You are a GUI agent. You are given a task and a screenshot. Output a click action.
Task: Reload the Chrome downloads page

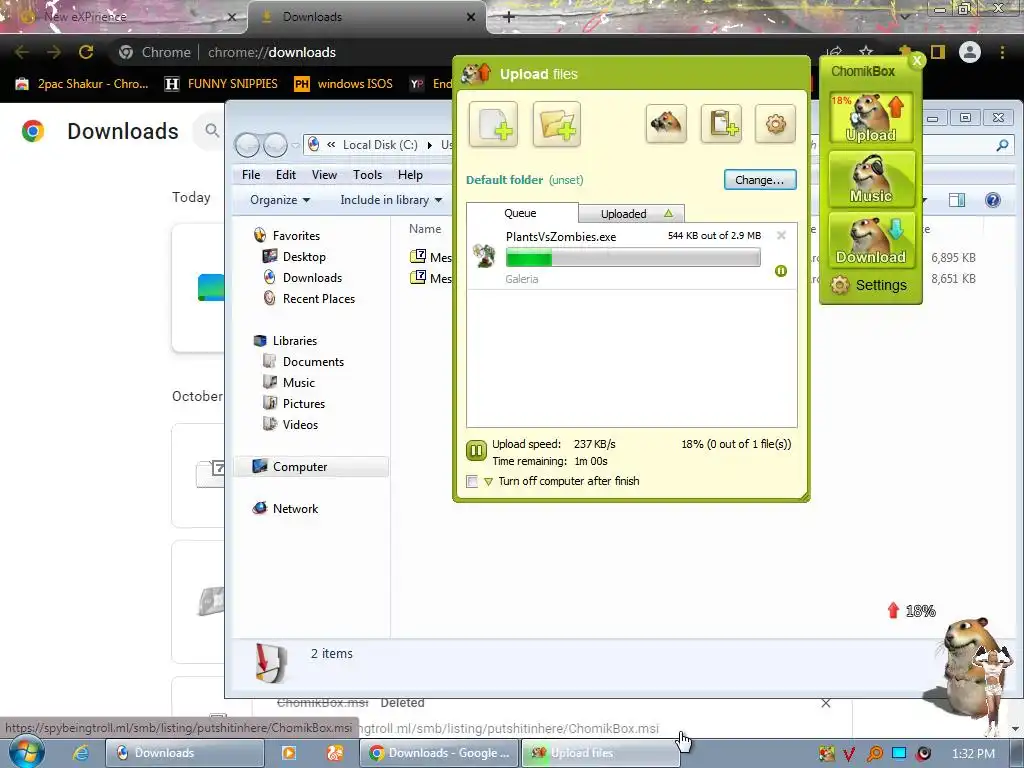pos(86,52)
